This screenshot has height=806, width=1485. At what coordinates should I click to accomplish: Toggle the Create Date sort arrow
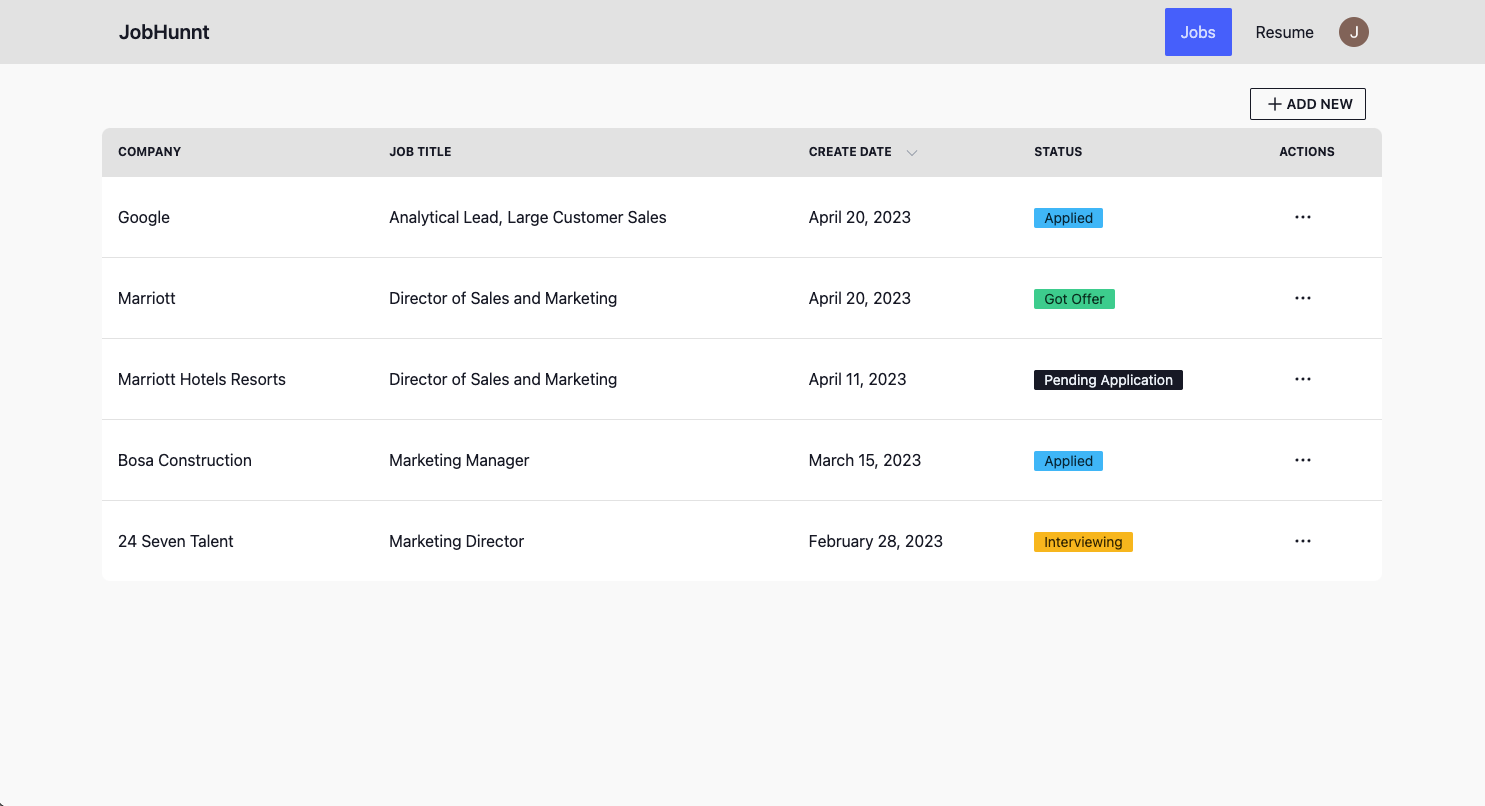point(911,153)
